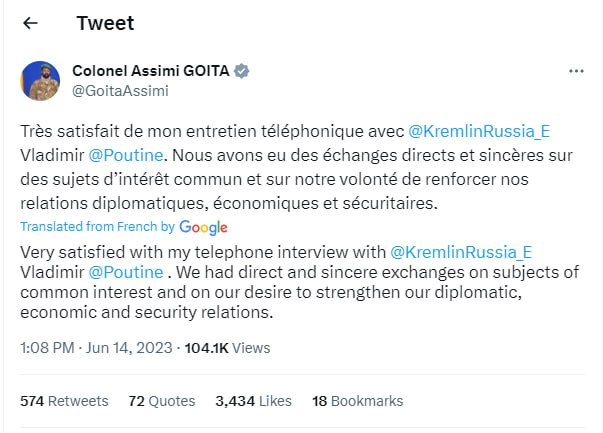Show the 3,434 Likes list
Screen dimensions: 603x433
[253, 401]
